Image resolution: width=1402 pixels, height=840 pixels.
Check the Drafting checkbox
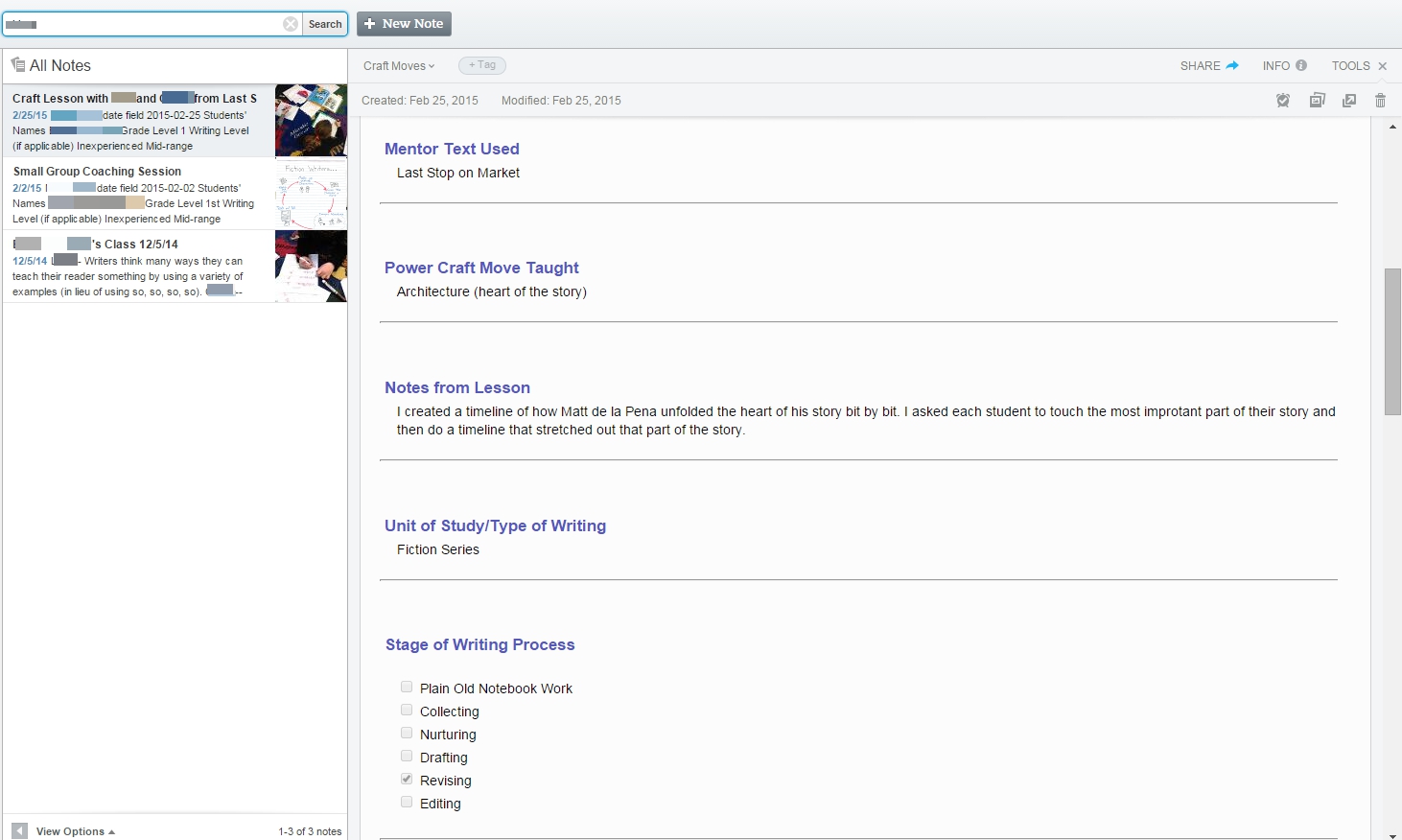click(x=407, y=757)
